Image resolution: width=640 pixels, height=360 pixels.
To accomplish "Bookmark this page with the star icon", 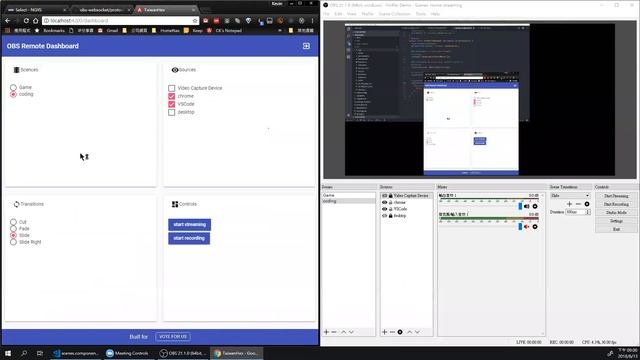I will (195, 20).
